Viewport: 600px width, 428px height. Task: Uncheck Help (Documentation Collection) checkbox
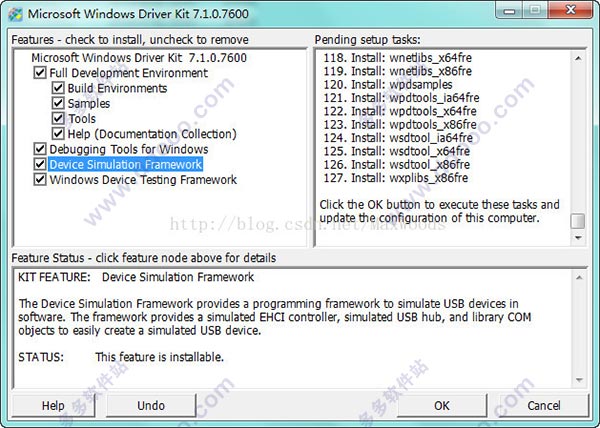click(58, 134)
